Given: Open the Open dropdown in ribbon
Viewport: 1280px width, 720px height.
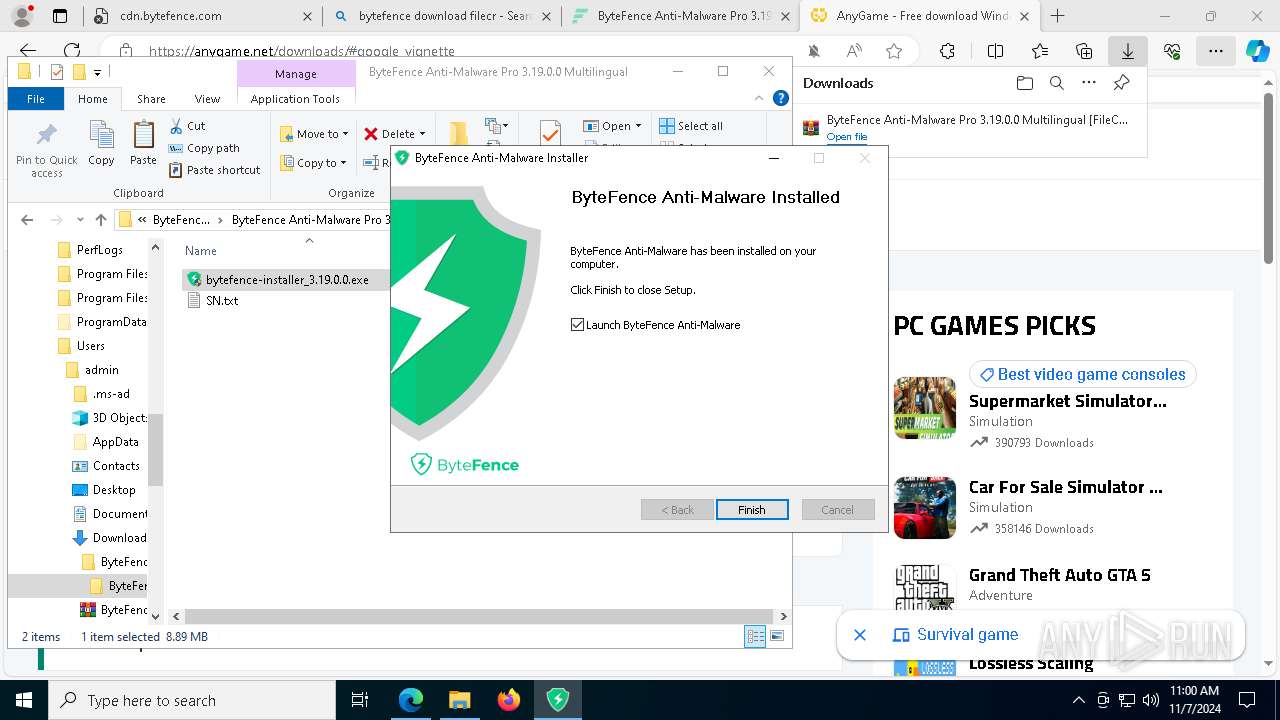Looking at the screenshot, I should click(x=613, y=126).
